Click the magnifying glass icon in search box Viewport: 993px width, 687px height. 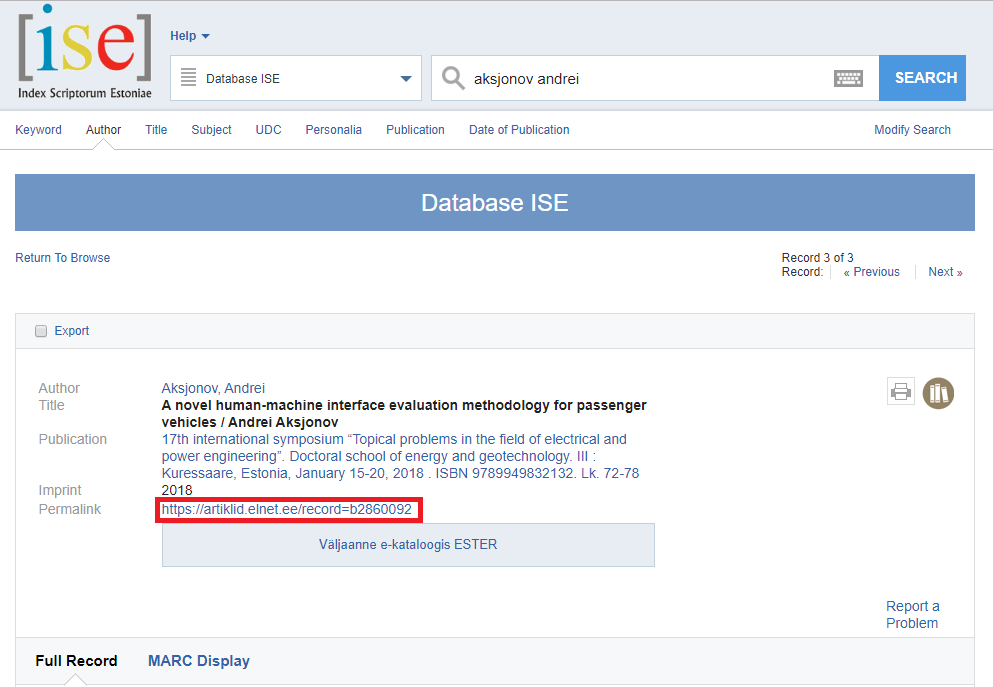453,78
